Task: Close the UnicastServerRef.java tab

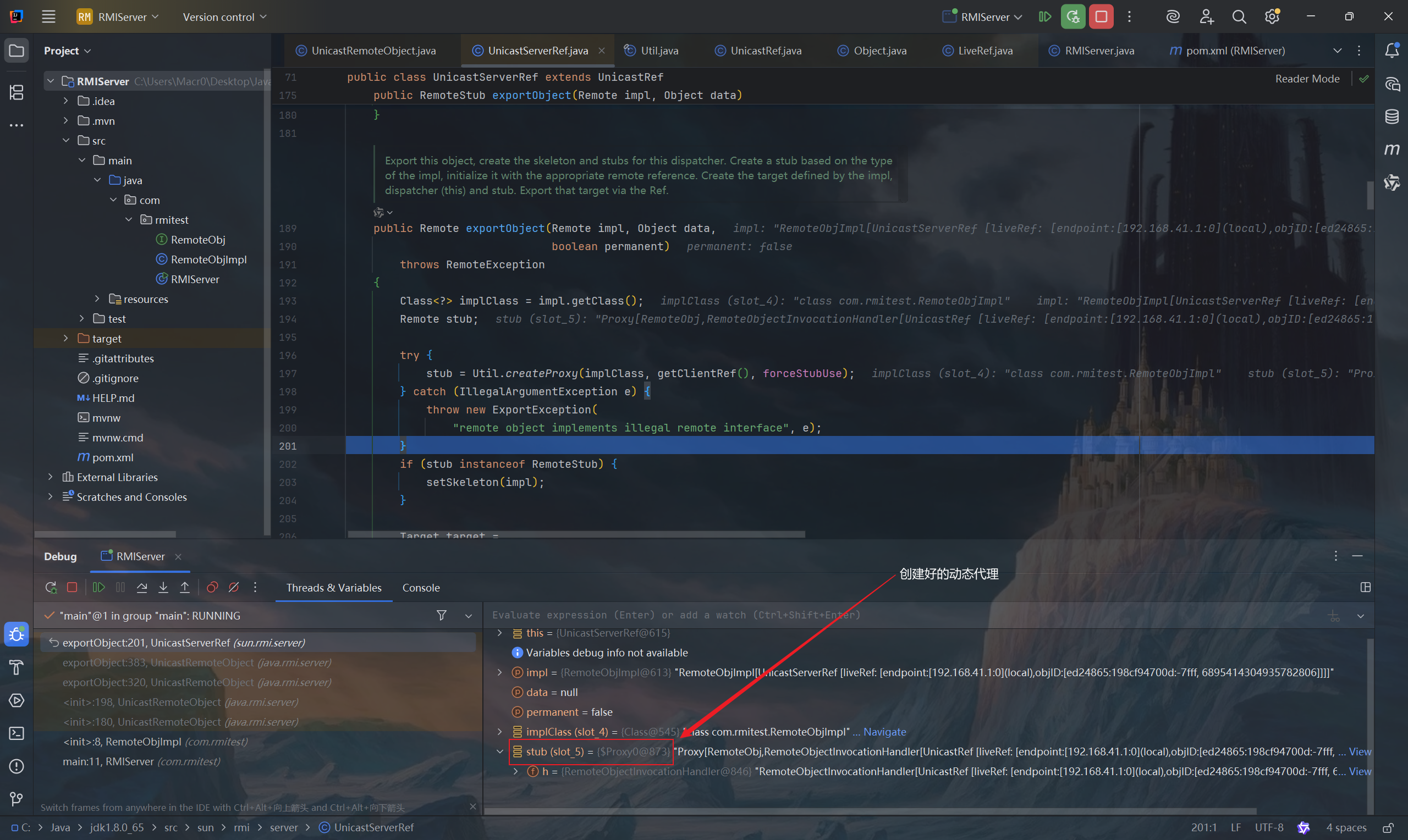Action: tap(602, 51)
